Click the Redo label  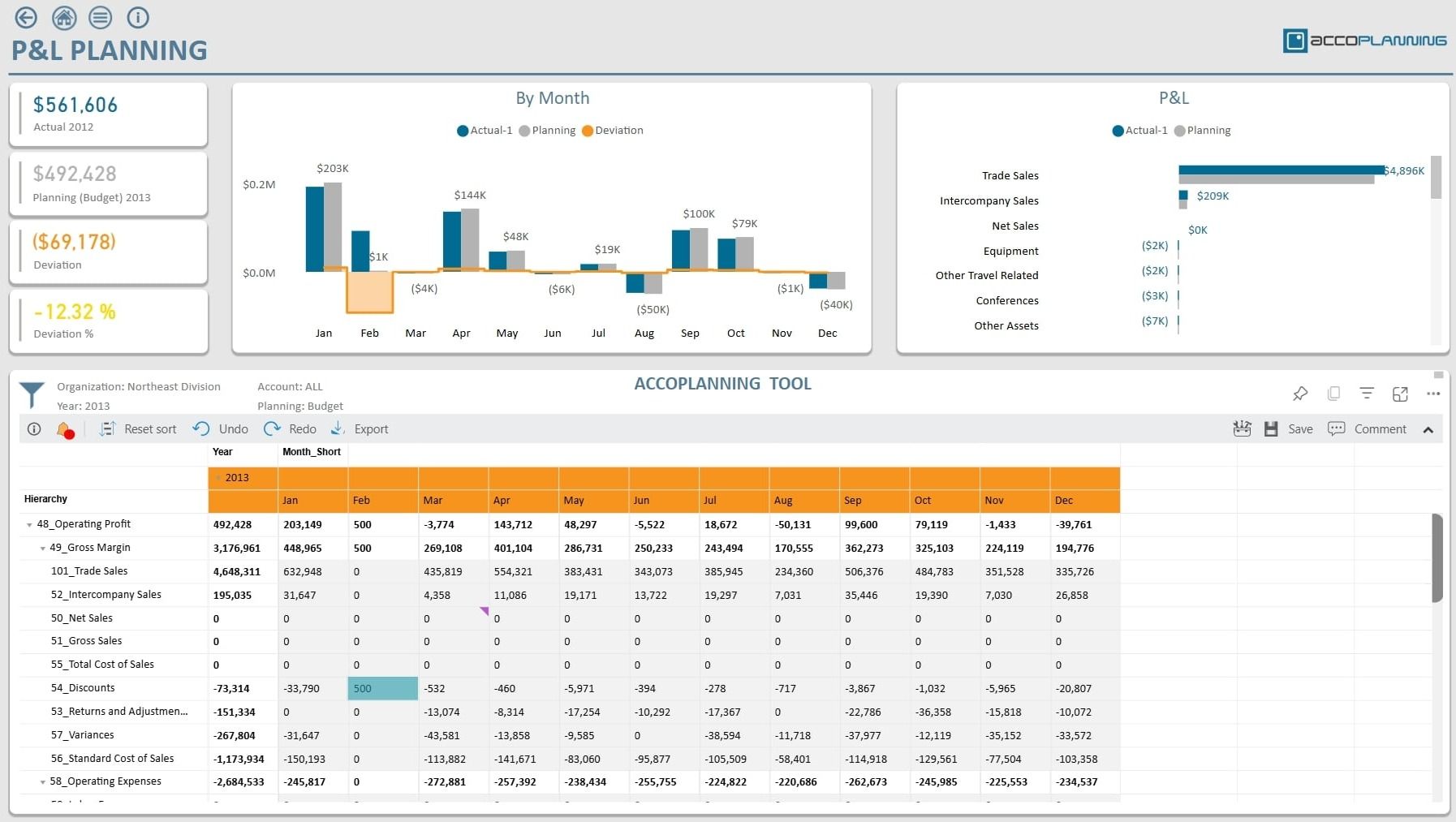[303, 429]
